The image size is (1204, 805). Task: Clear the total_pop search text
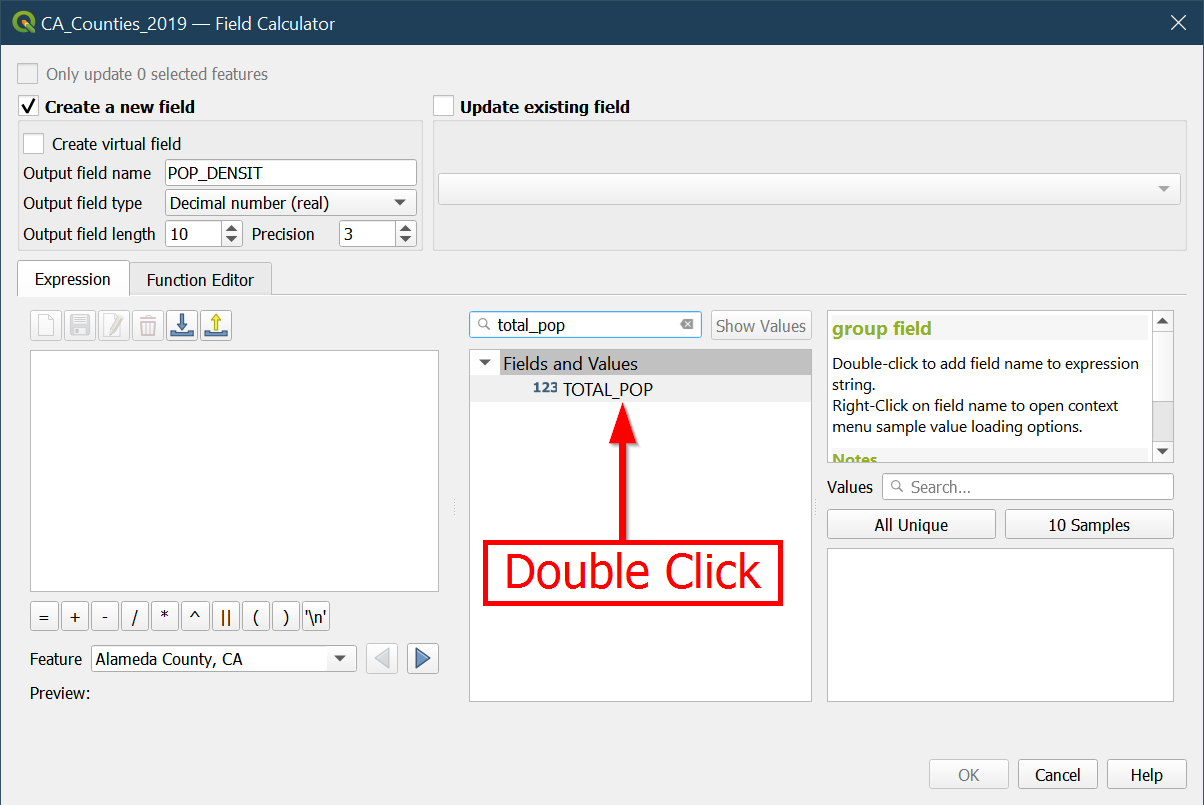[x=687, y=325]
